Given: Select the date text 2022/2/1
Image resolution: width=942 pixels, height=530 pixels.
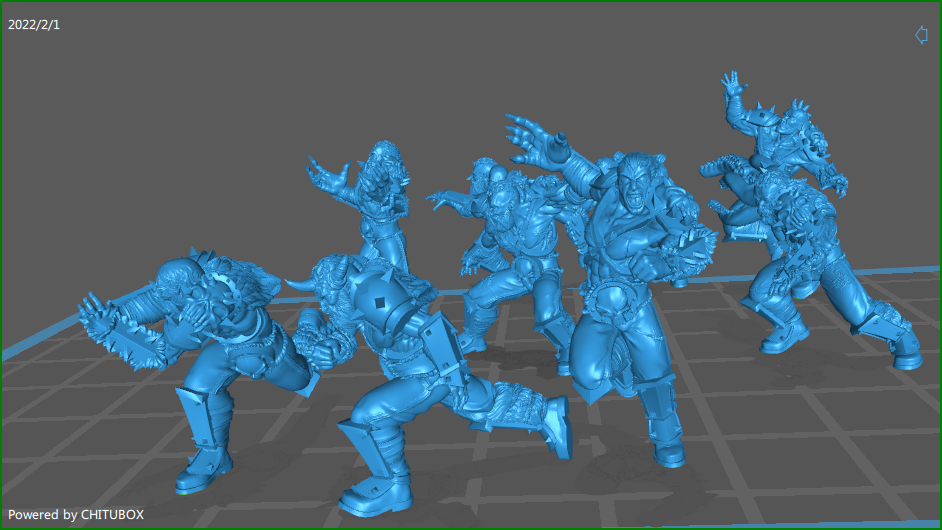Looking at the screenshot, I should pos(34,25).
